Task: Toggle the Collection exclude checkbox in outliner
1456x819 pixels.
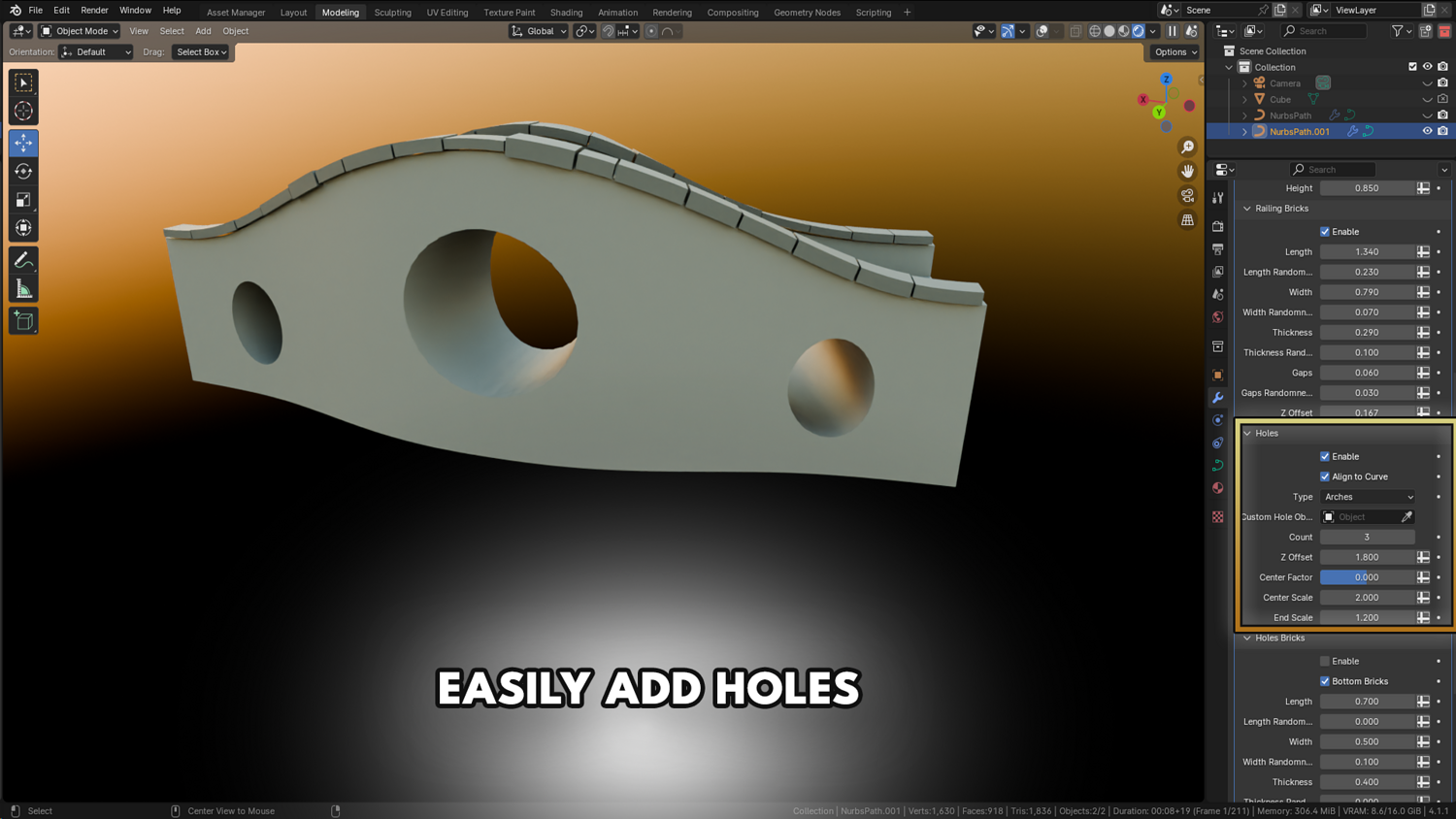Action: click(1412, 67)
